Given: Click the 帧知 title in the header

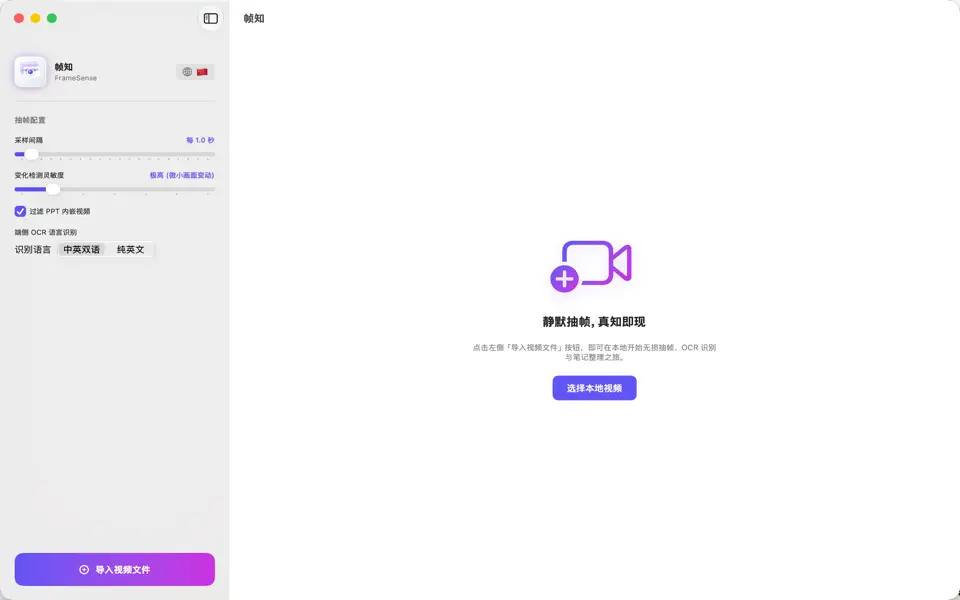Looking at the screenshot, I should point(254,18).
